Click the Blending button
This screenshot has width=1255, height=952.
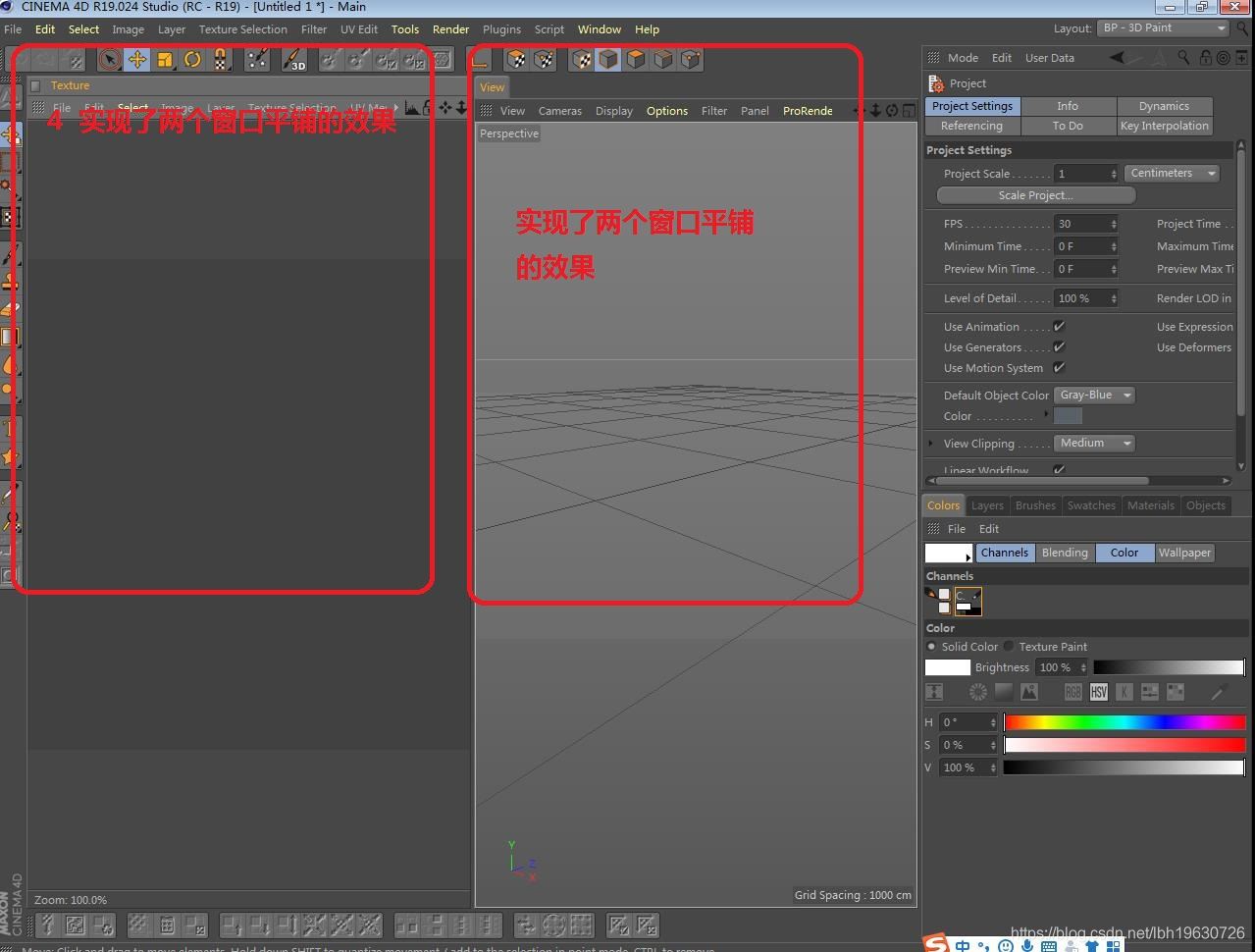(x=1065, y=553)
